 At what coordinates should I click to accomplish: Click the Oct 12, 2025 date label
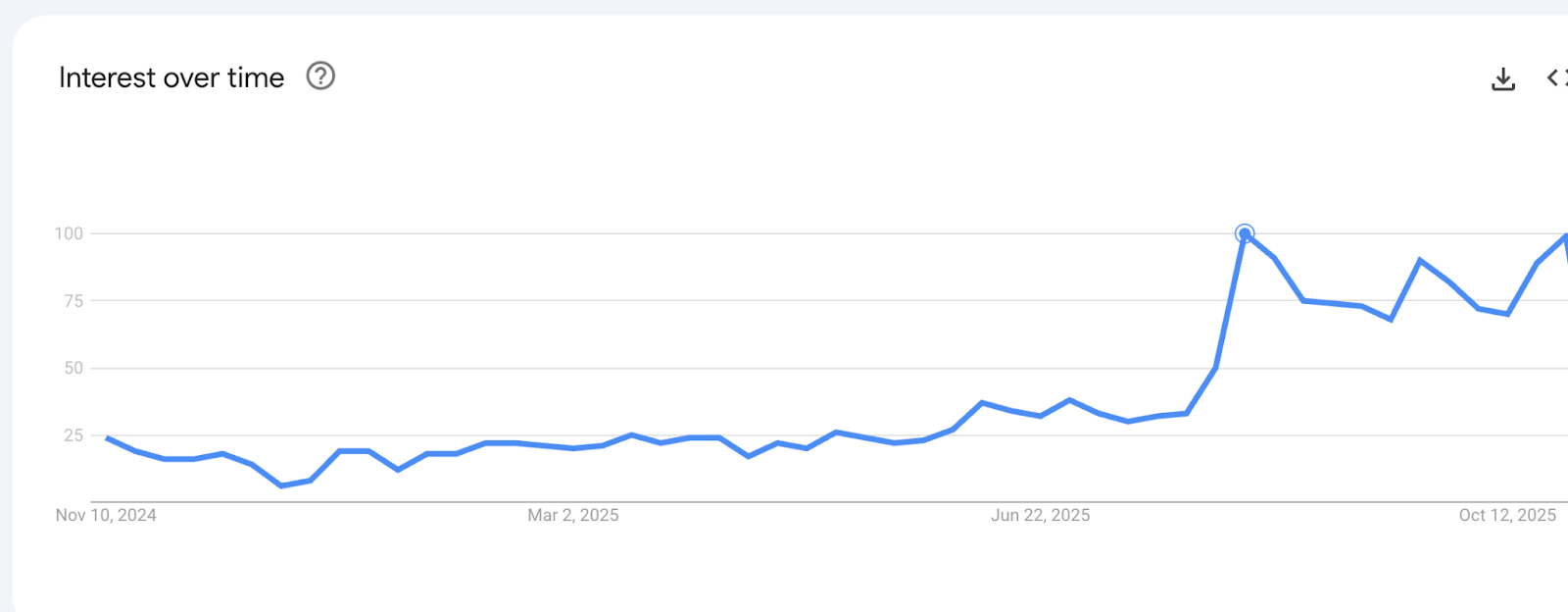[x=1506, y=515]
